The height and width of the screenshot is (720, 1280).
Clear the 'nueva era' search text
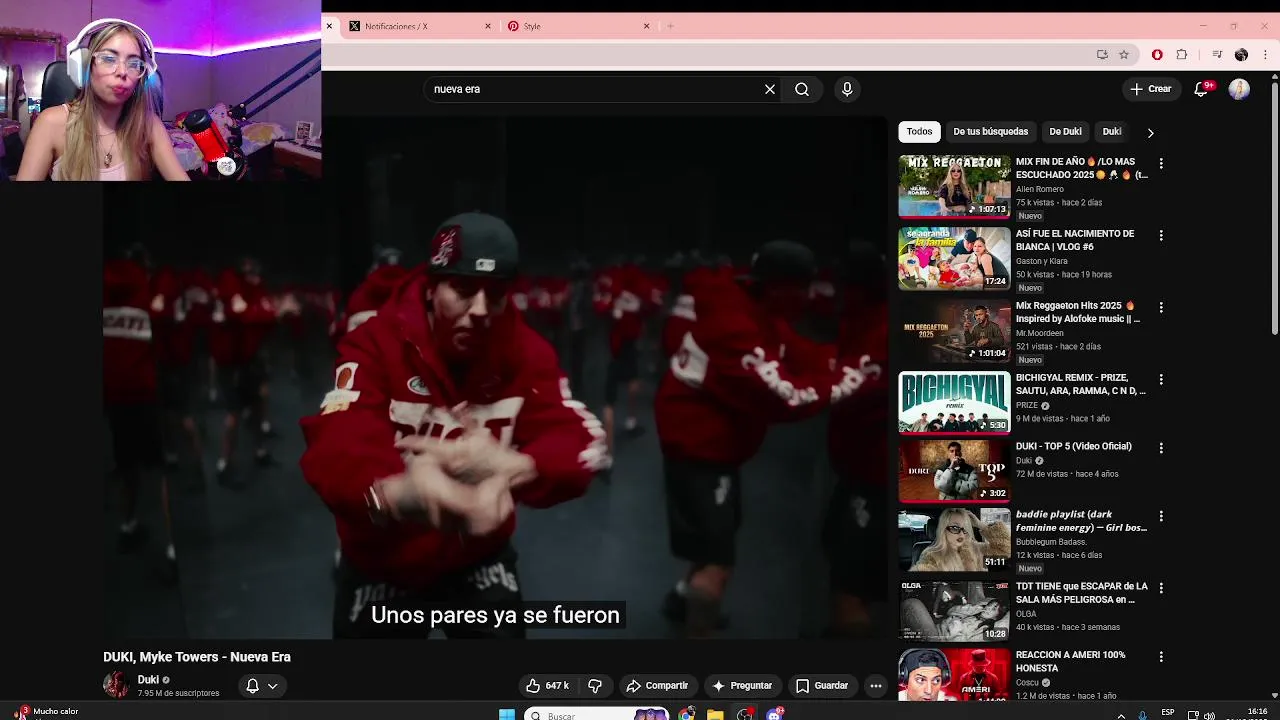click(x=770, y=89)
